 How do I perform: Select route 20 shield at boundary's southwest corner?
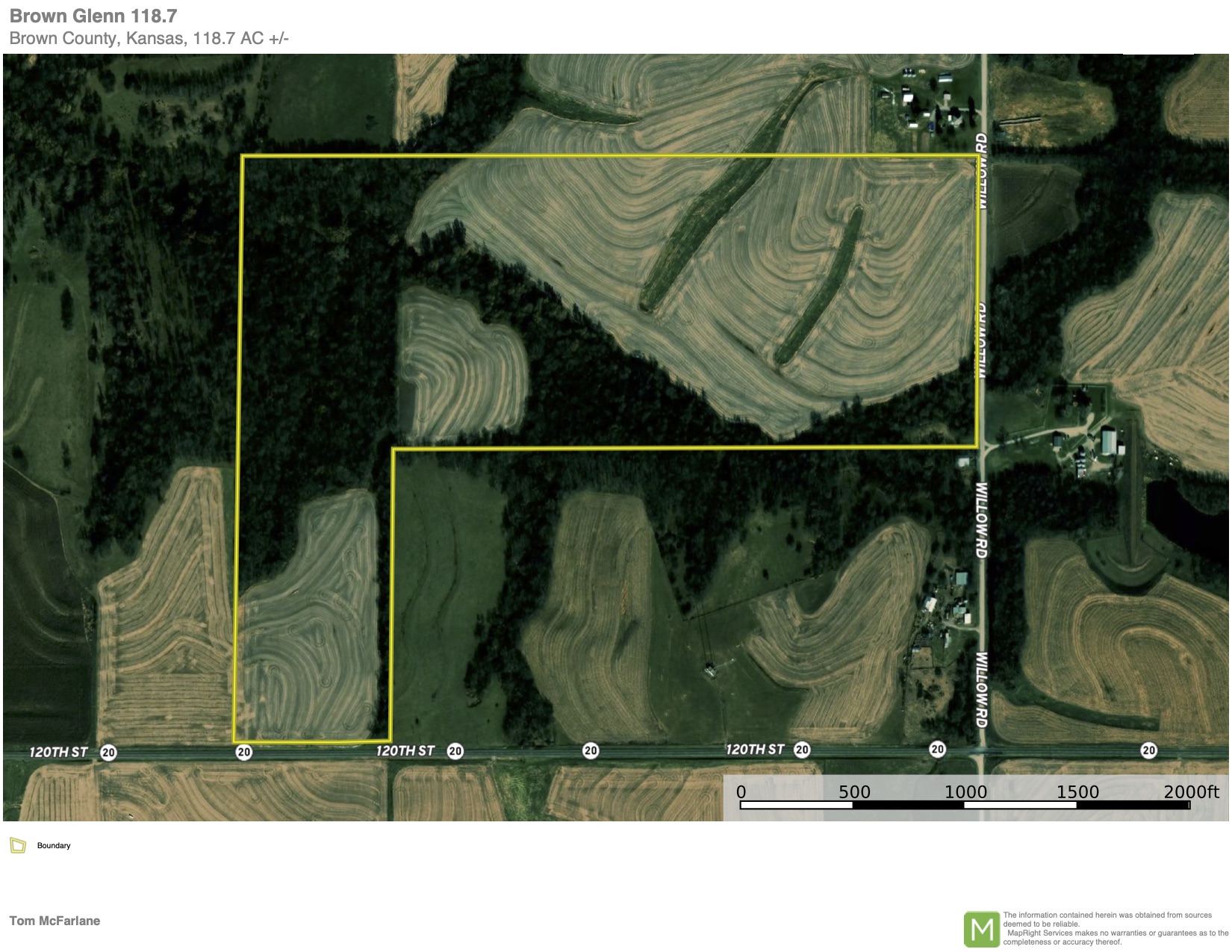click(x=243, y=752)
